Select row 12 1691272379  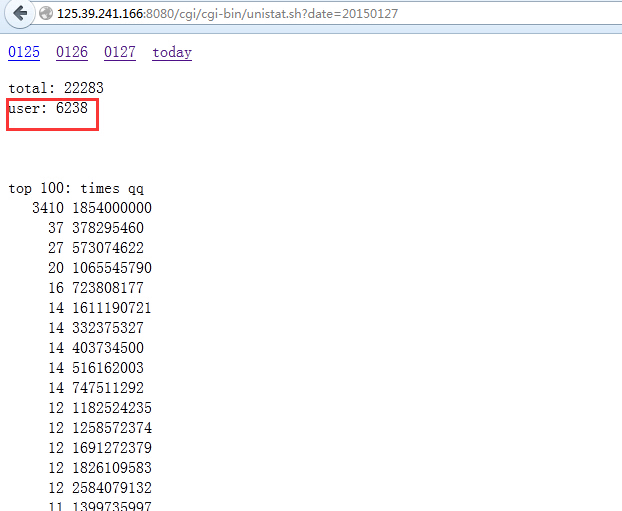coord(100,448)
